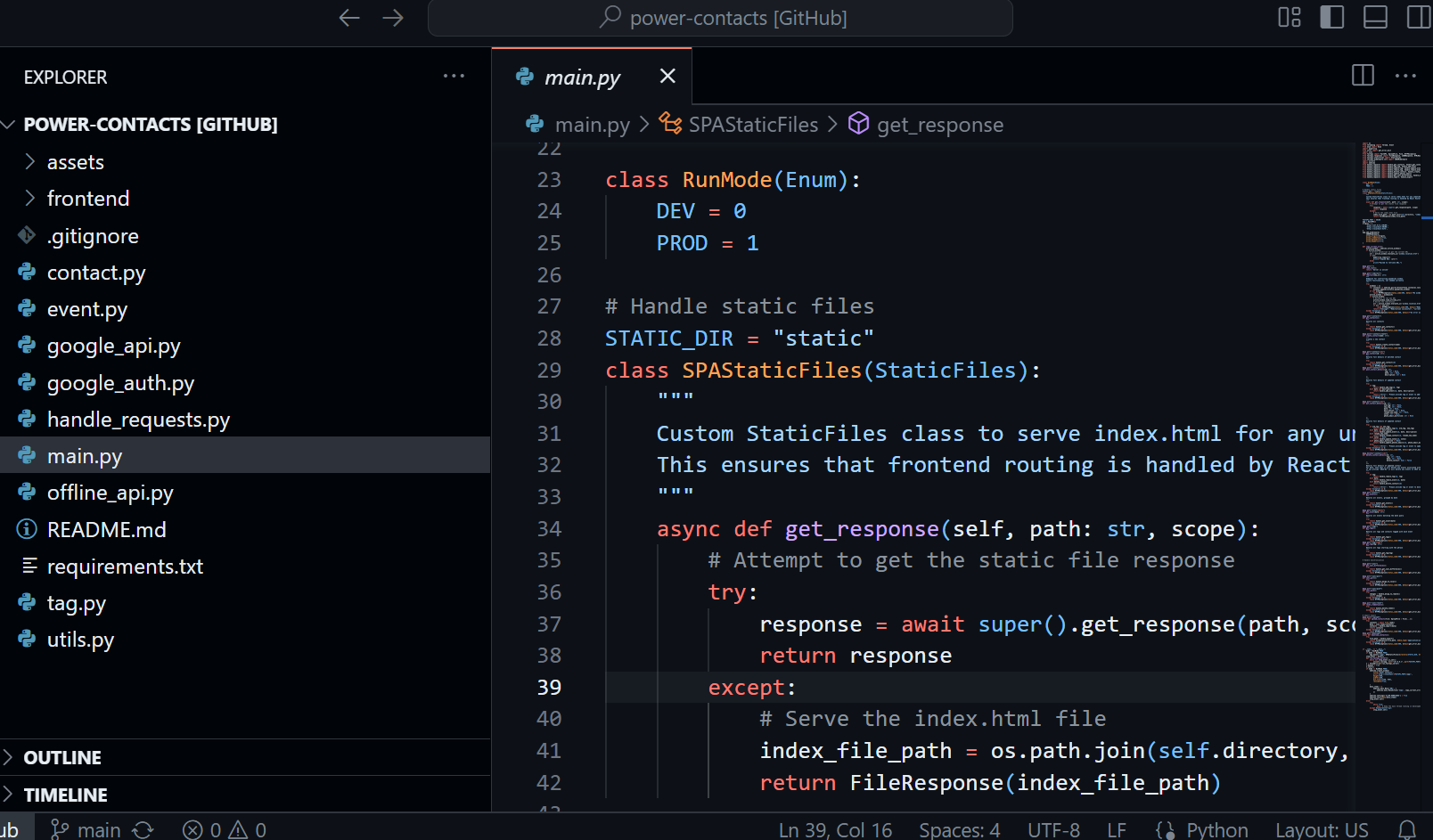Image resolution: width=1433 pixels, height=840 pixels.
Task: Collapse the POWER-CONTACTS [GITHUB] root folder
Action: tap(245, 125)
